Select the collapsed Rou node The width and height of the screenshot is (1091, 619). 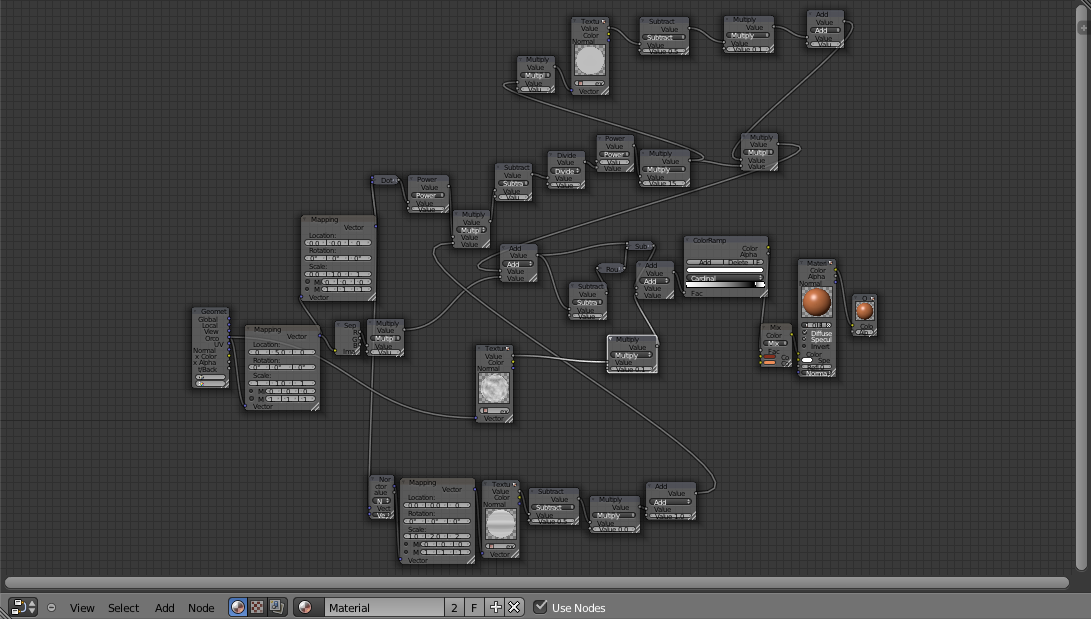pos(611,269)
